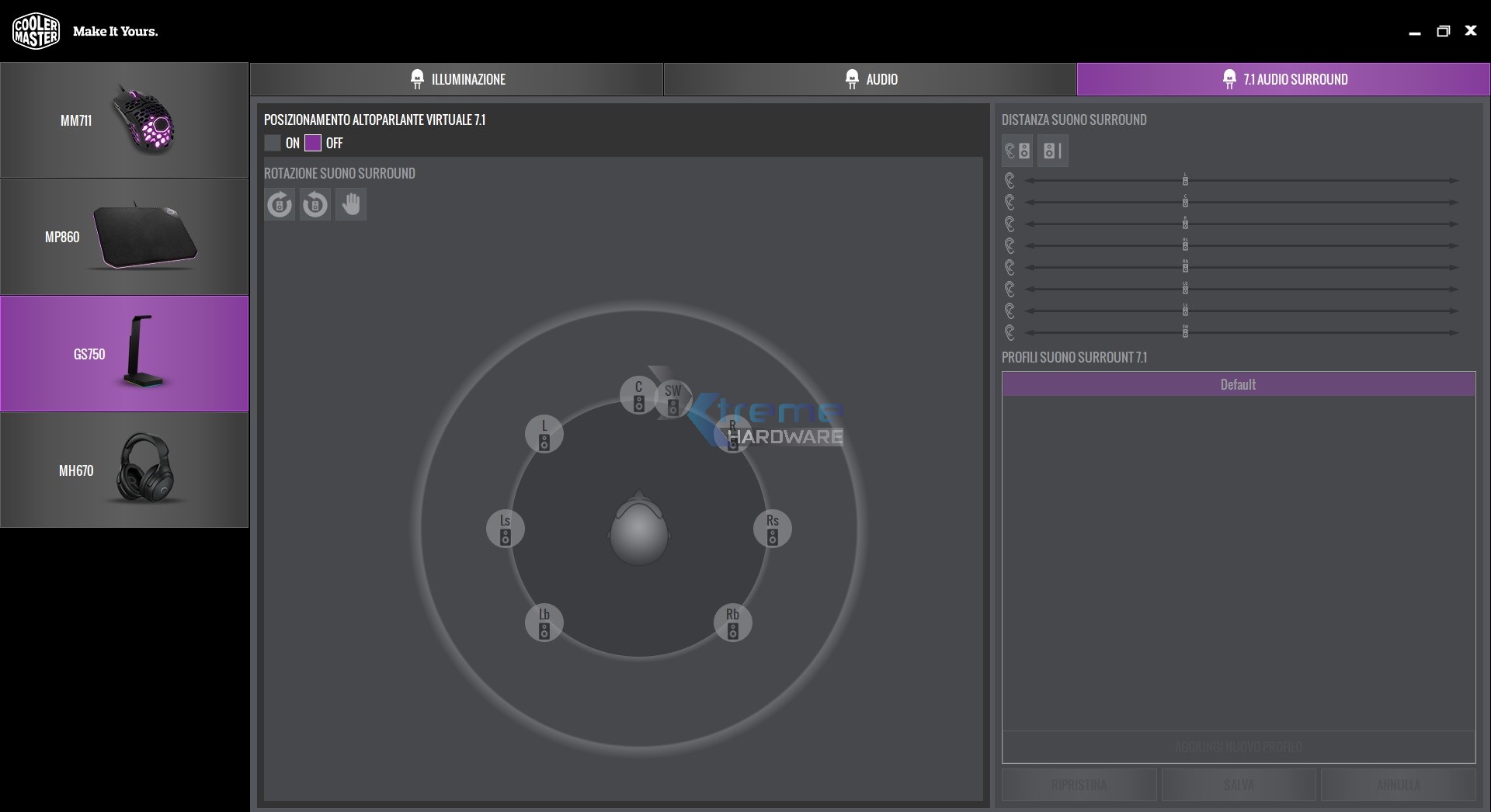Screen dimensions: 1491x812
Task: Click the speaker-and-wall distance icon
Action: tap(1053, 151)
